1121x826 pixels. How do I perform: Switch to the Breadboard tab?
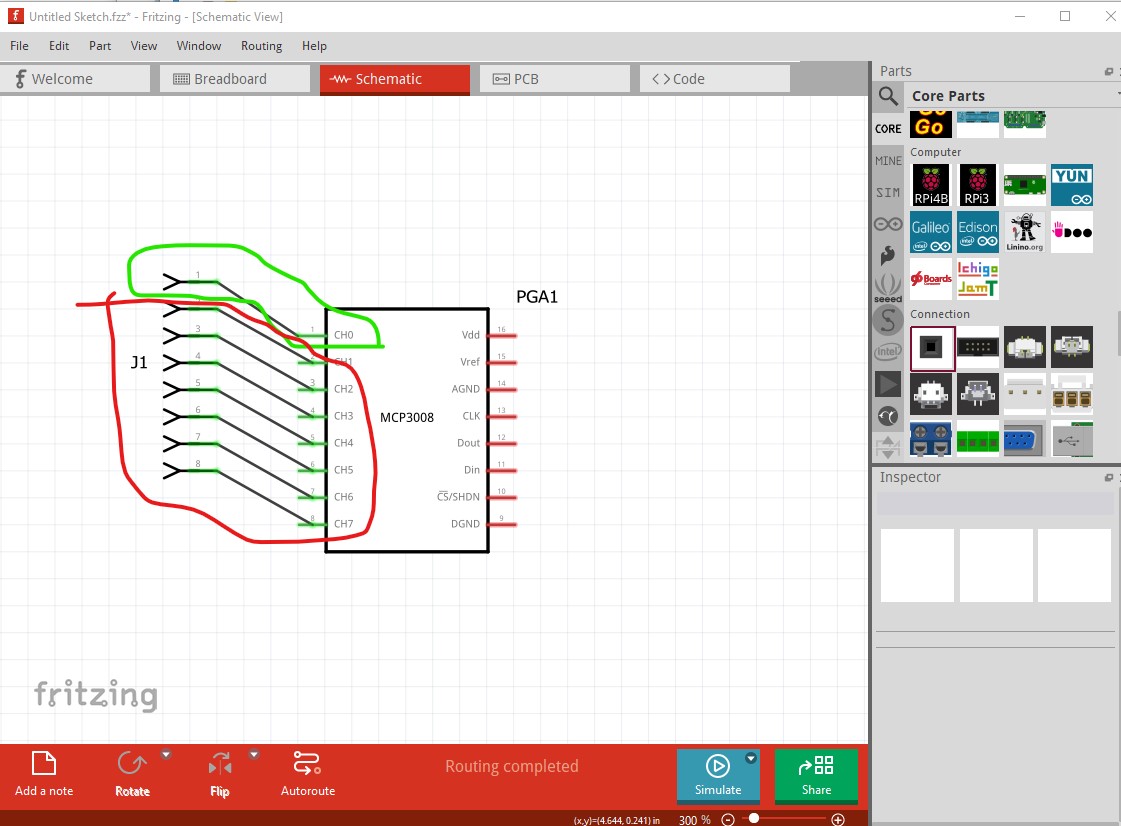(235, 79)
